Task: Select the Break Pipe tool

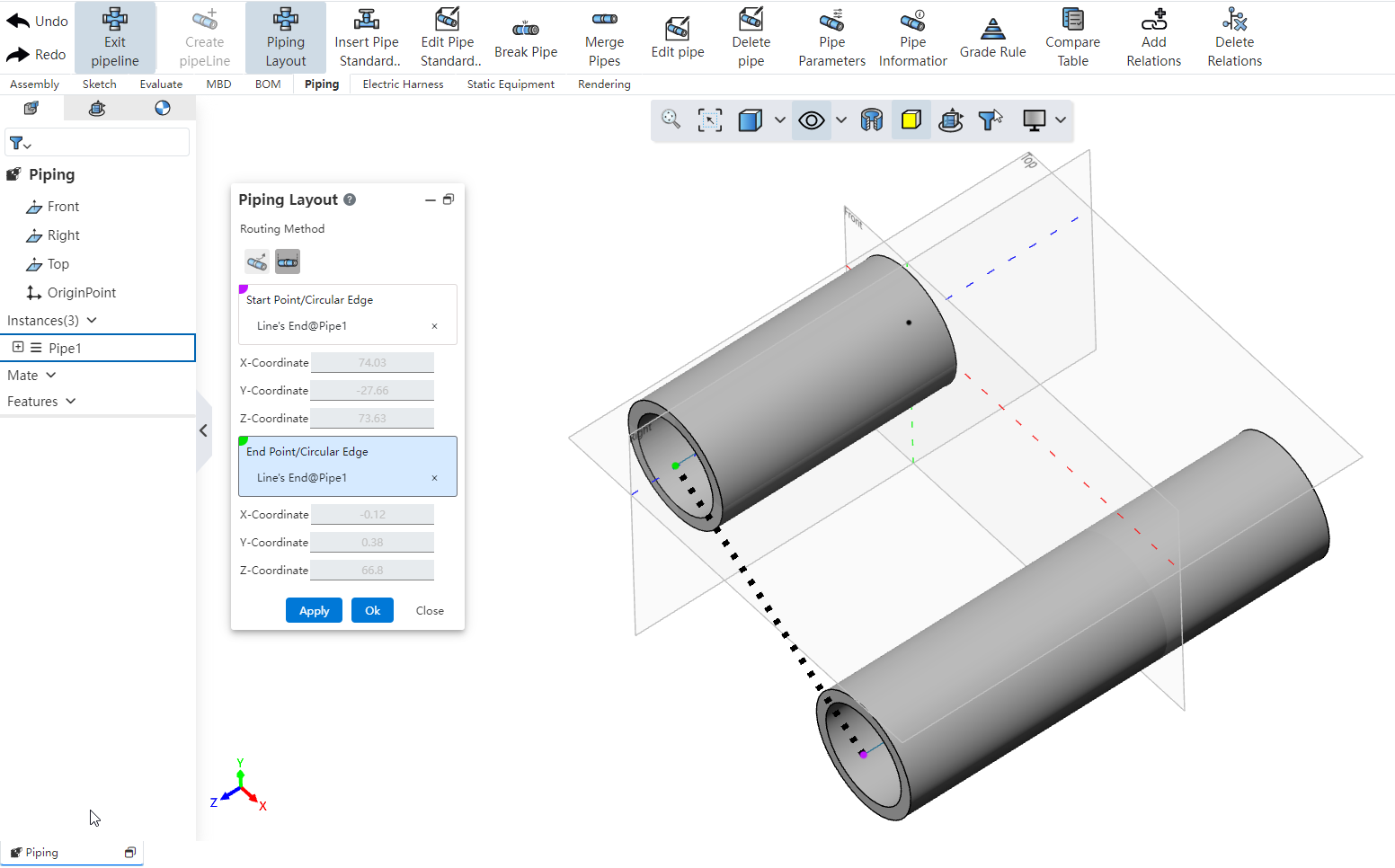Action: 526,38
